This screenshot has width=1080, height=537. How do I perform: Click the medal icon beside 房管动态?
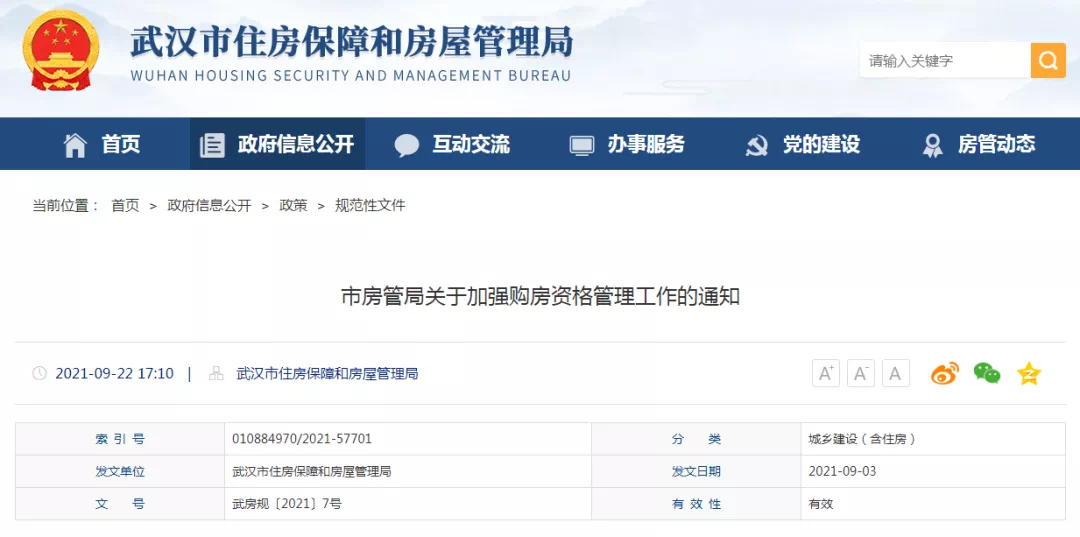[x=933, y=145]
